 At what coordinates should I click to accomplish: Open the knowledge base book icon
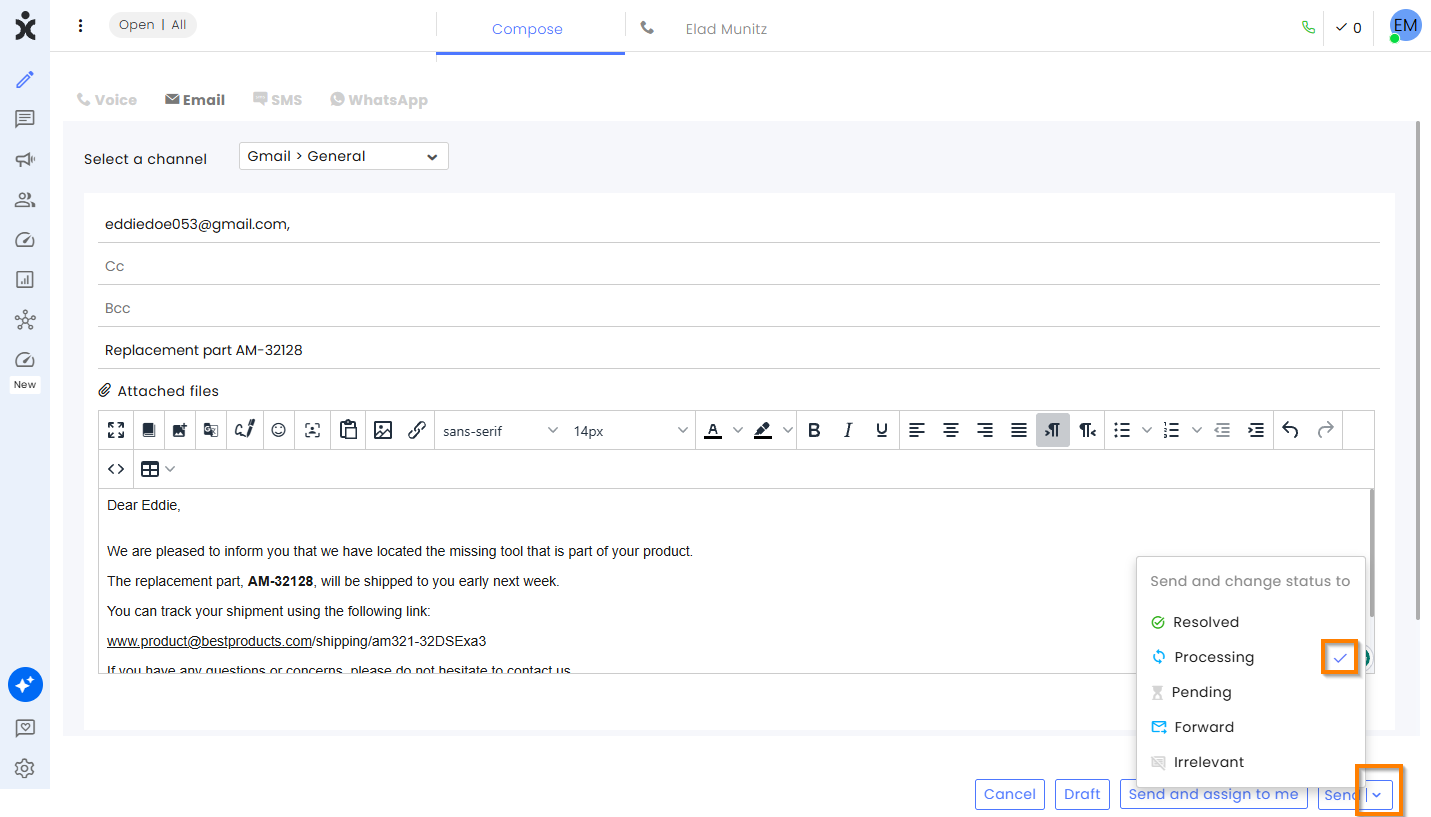pos(149,430)
